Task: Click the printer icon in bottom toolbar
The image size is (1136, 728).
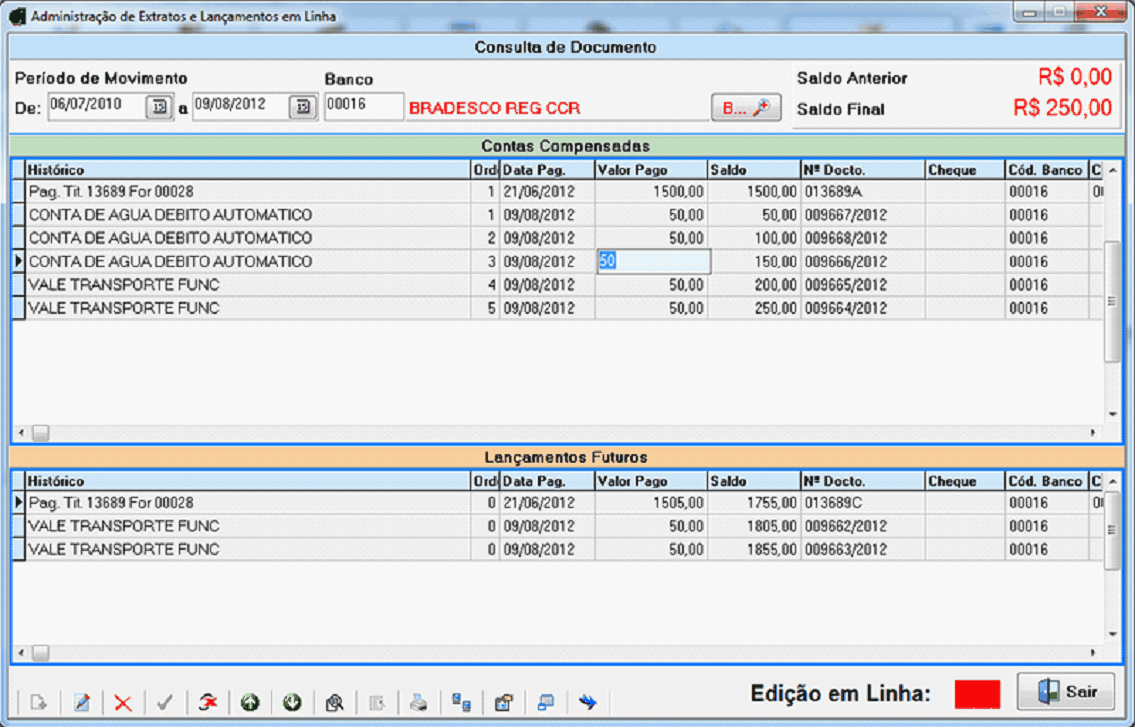Action: pyautogui.click(x=419, y=702)
